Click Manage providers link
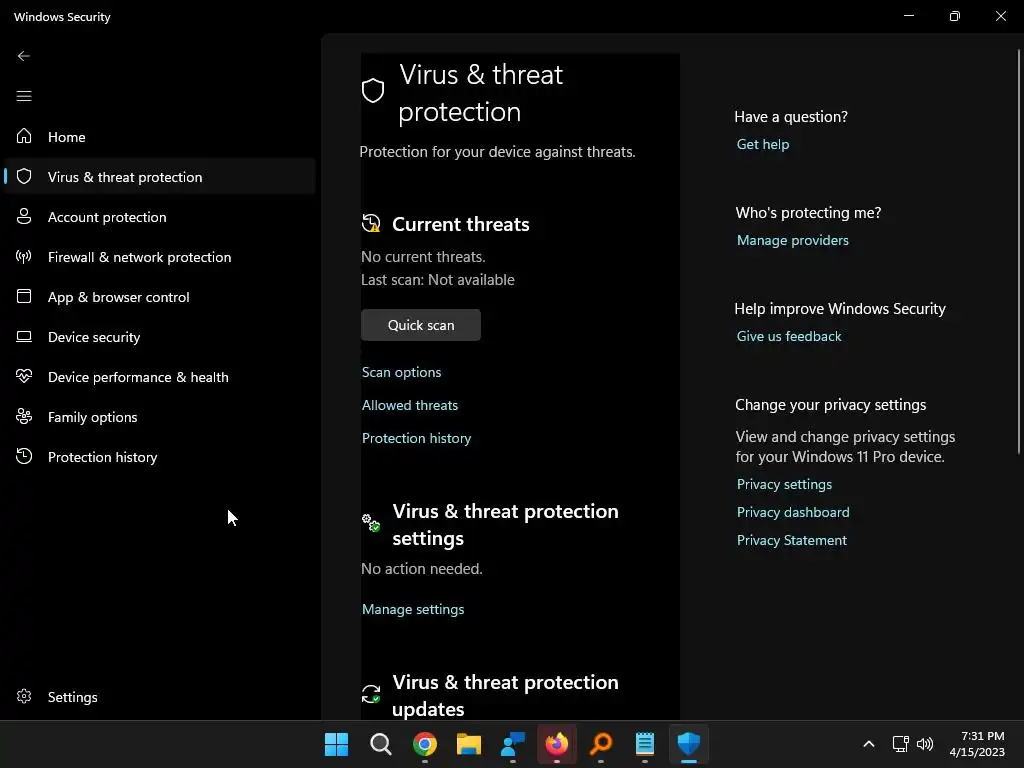The image size is (1024, 768). pyautogui.click(x=793, y=240)
